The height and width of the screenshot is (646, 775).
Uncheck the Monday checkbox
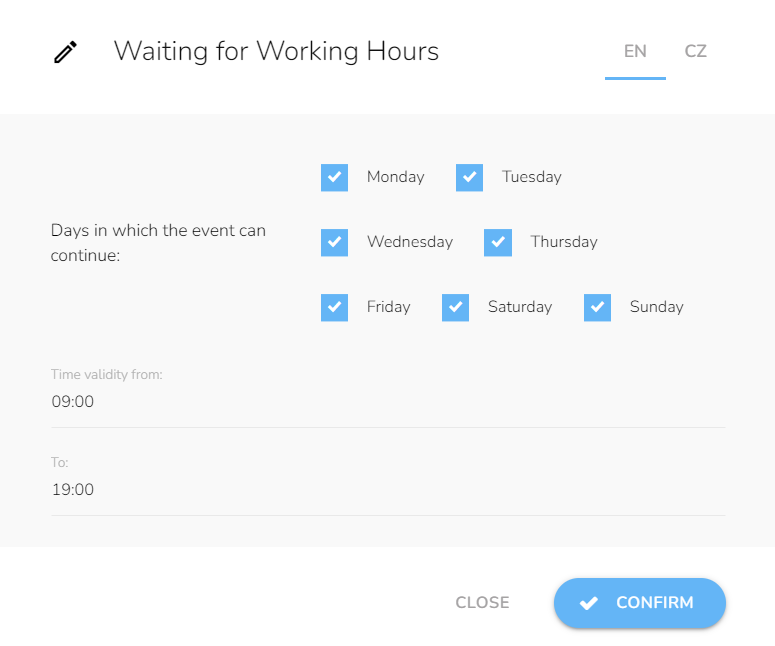(334, 177)
